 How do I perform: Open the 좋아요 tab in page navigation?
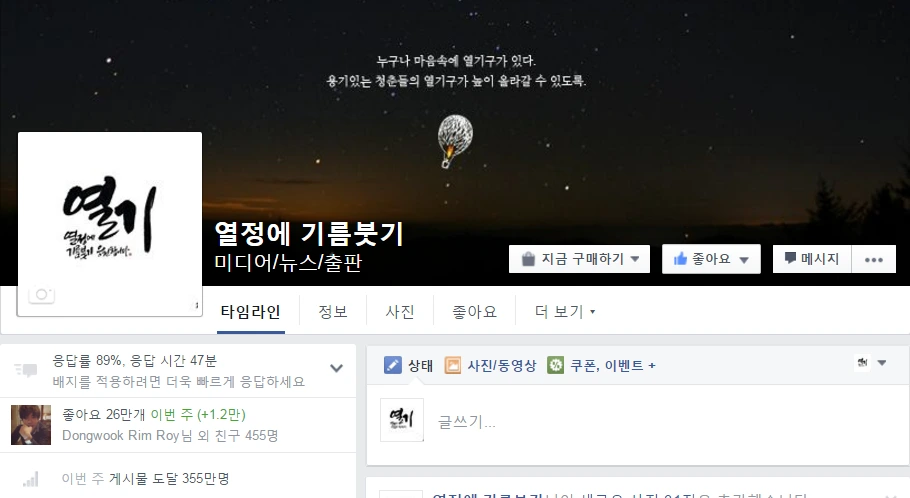[x=474, y=312]
